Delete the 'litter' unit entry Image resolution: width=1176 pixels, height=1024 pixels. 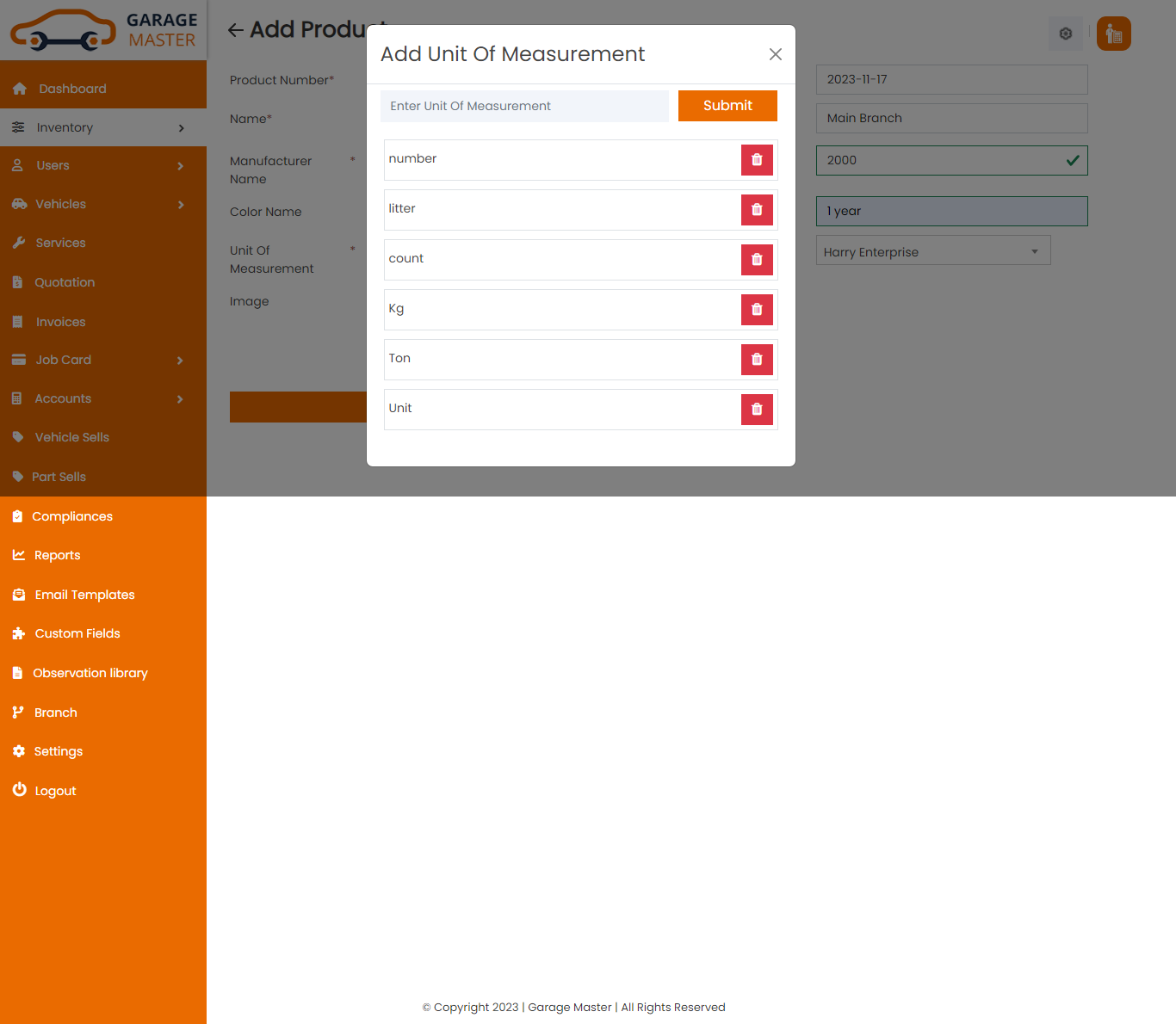click(x=757, y=210)
